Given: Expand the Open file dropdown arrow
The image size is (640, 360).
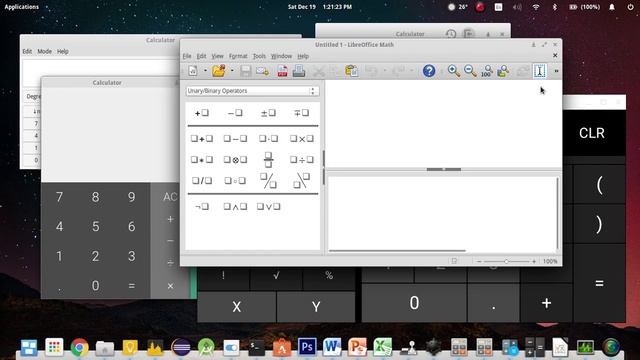Looking at the screenshot, I should coord(231,71).
